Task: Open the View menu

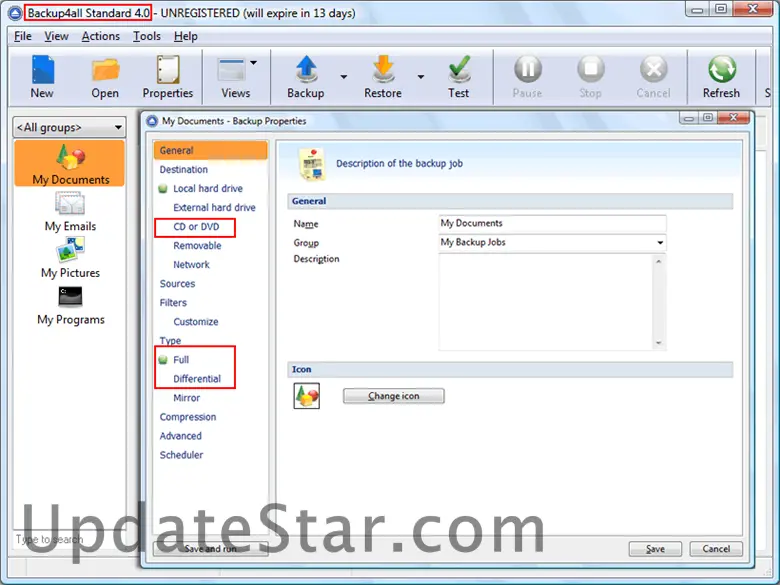Action: [56, 36]
